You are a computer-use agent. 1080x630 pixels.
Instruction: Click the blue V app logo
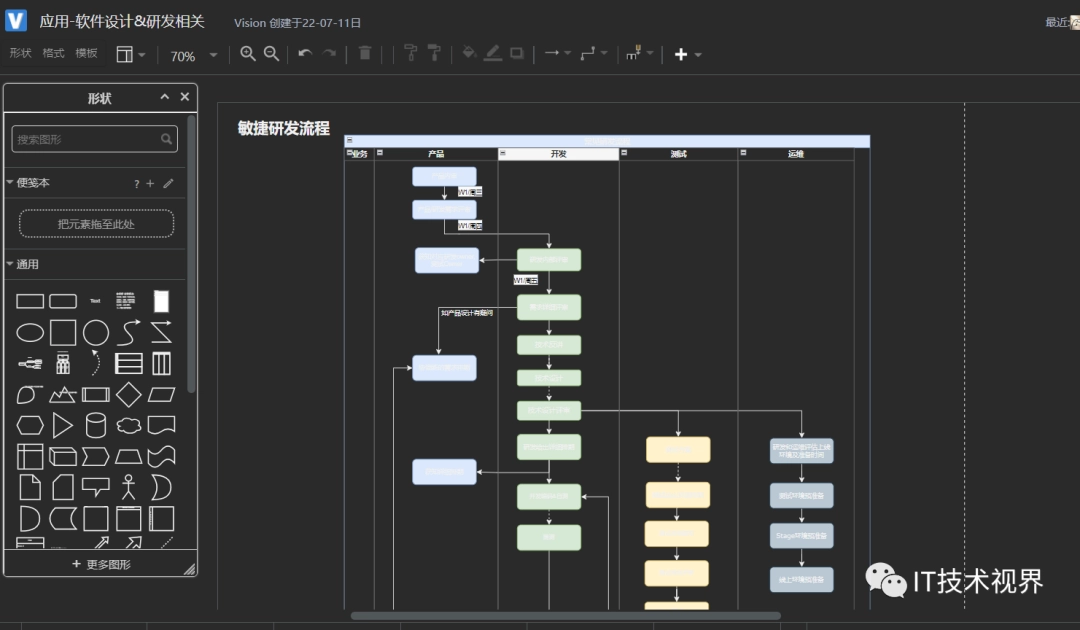16,20
